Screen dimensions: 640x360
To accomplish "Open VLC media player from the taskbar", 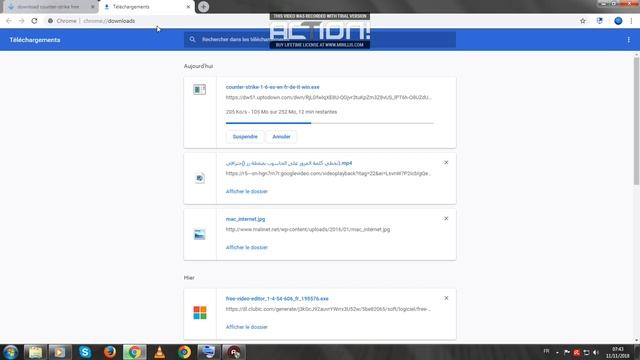I will click(x=159, y=352).
